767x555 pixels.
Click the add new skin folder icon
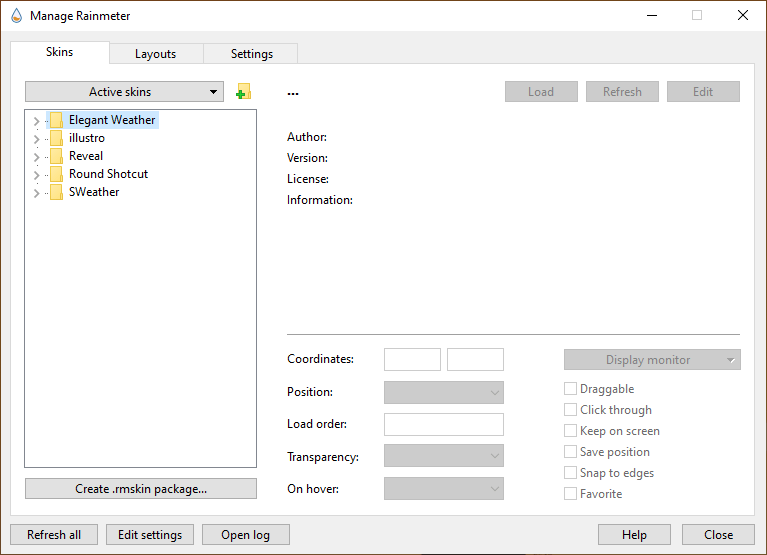pyautogui.click(x=243, y=92)
